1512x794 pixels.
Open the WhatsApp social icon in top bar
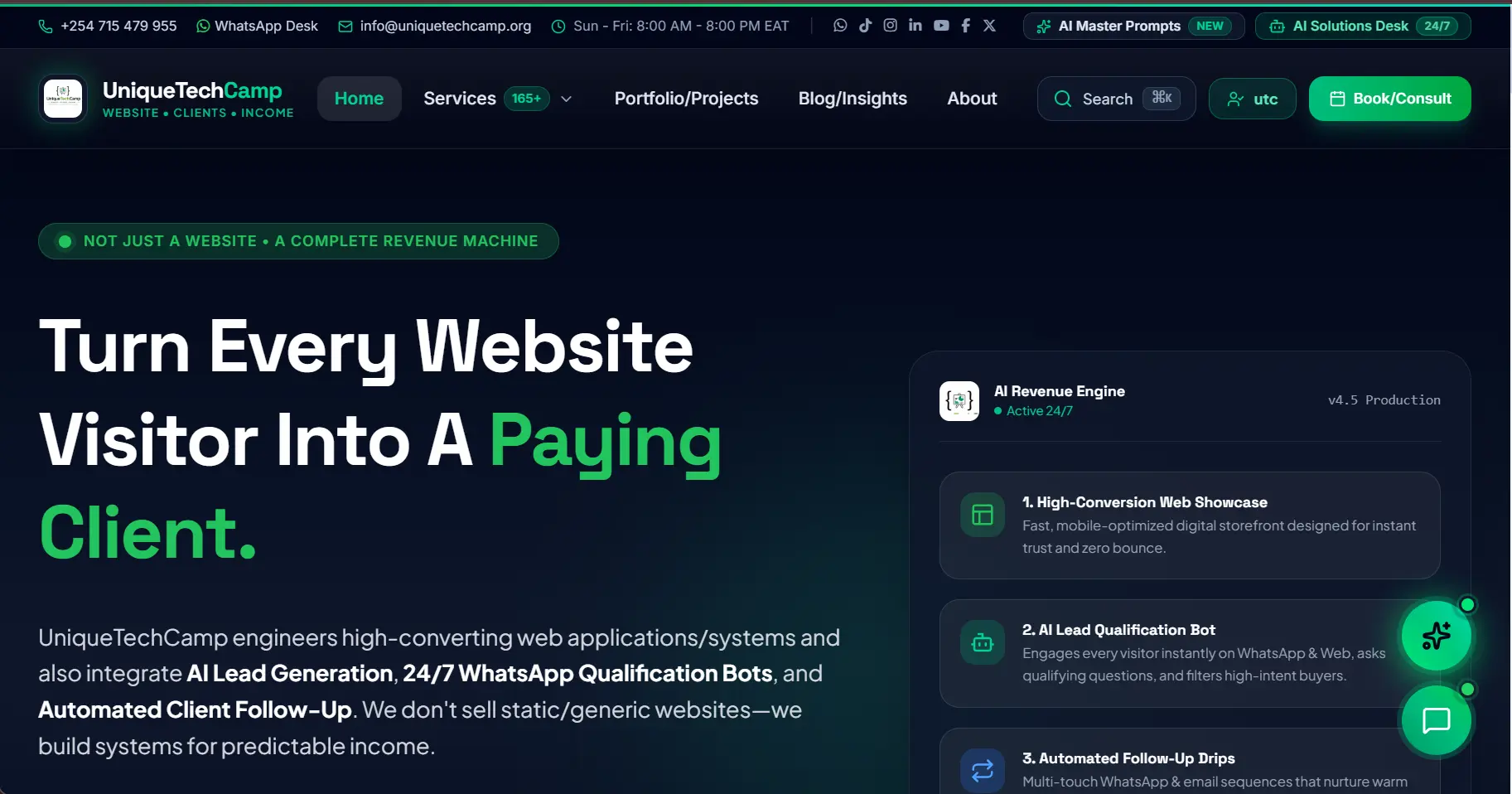pyautogui.click(x=840, y=26)
